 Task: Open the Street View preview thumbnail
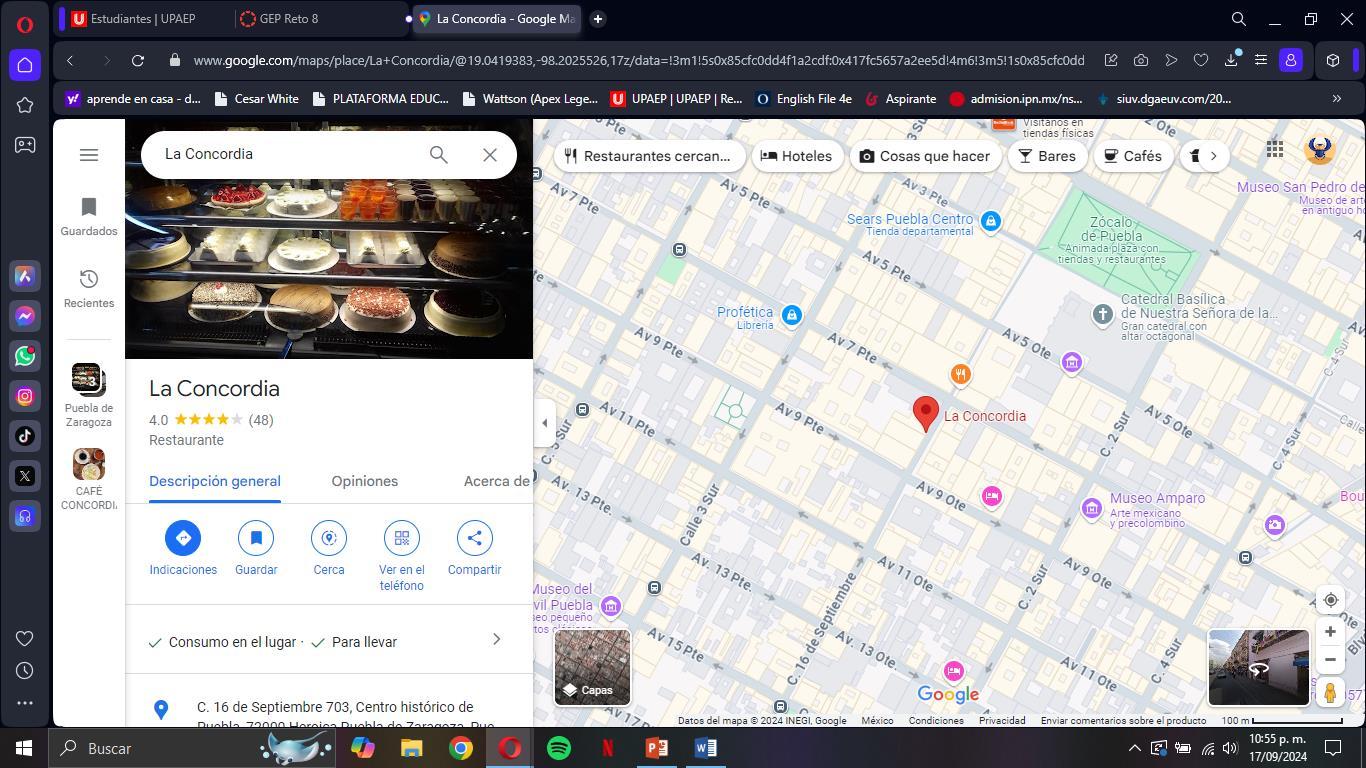[x=1259, y=667]
